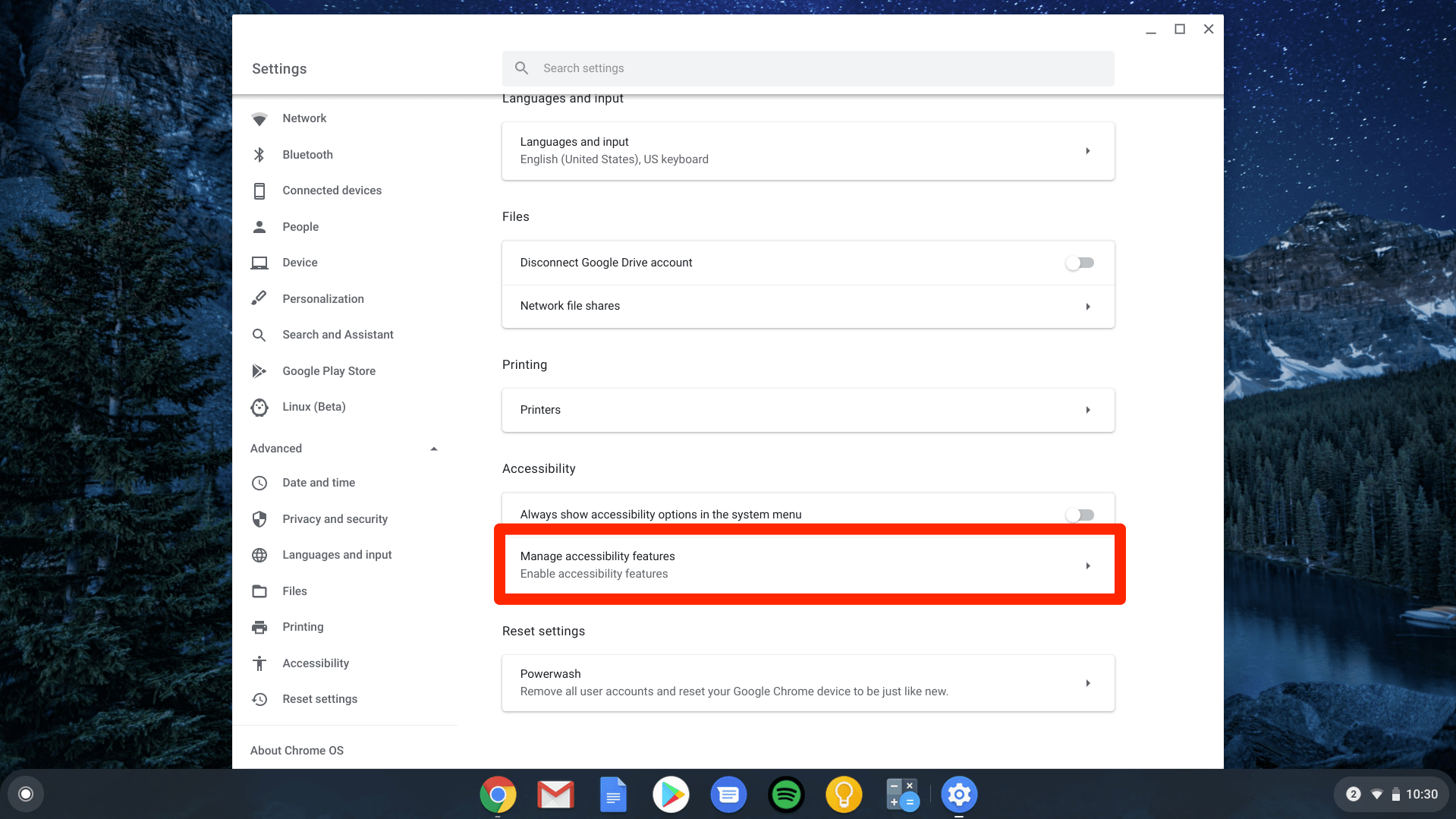1456x819 pixels.
Task: Open Gmail from the shelf
Action: point(555,795)
